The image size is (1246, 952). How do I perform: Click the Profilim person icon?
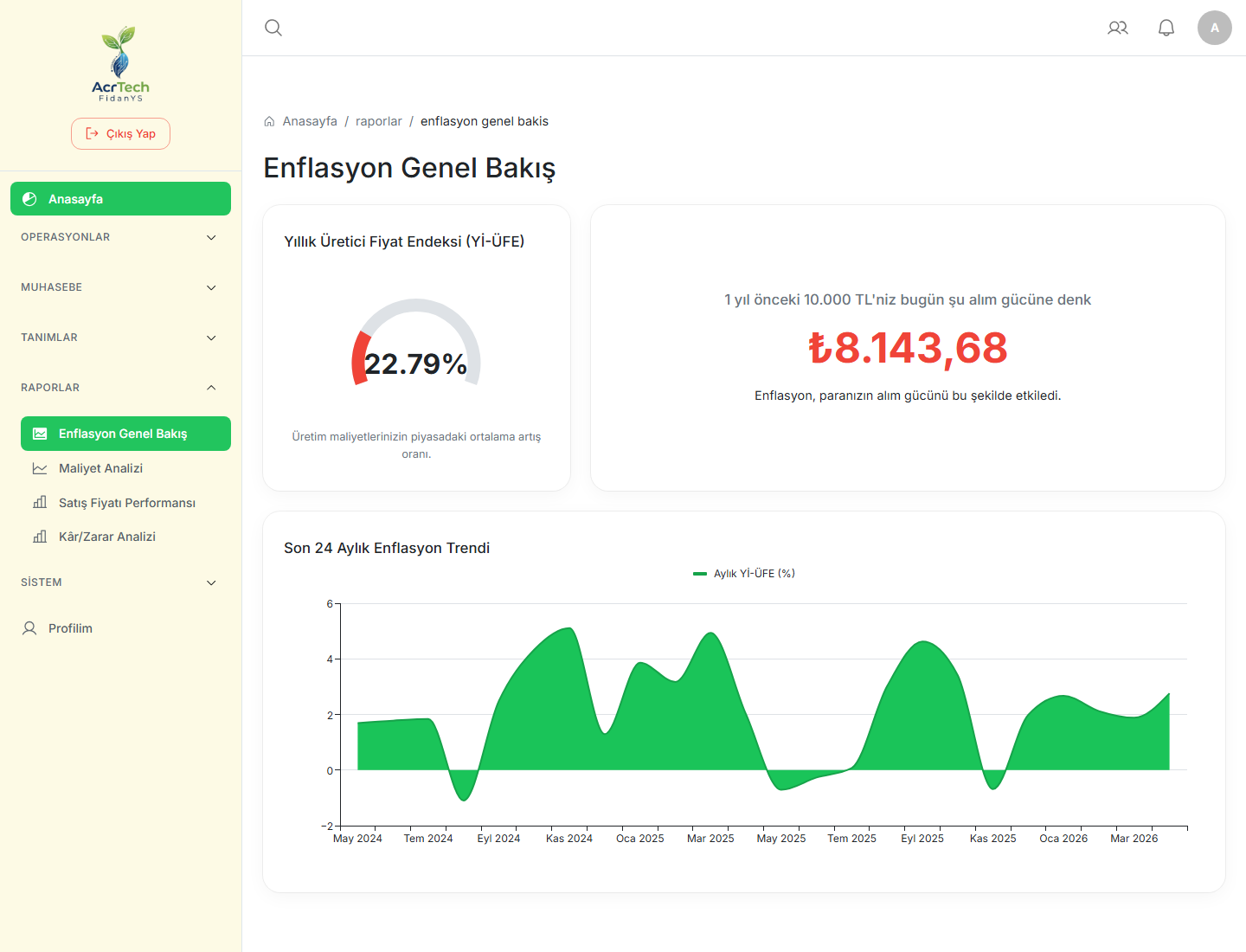(x=29, y=628)
